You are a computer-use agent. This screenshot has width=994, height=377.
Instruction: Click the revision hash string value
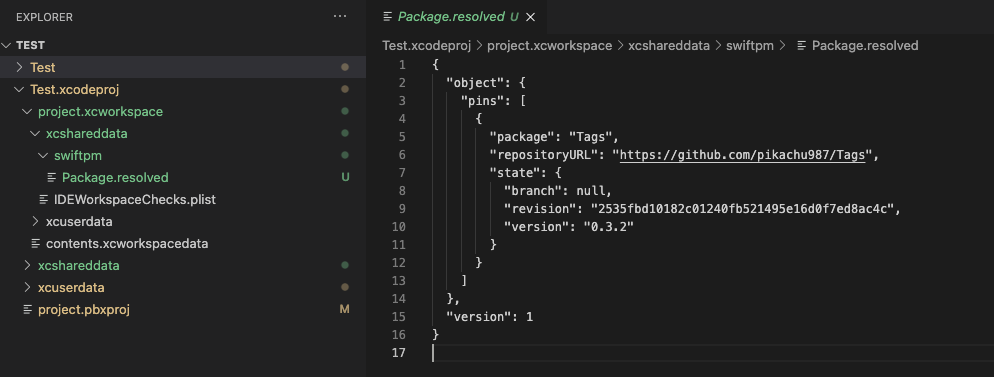(x=742, y=209)
